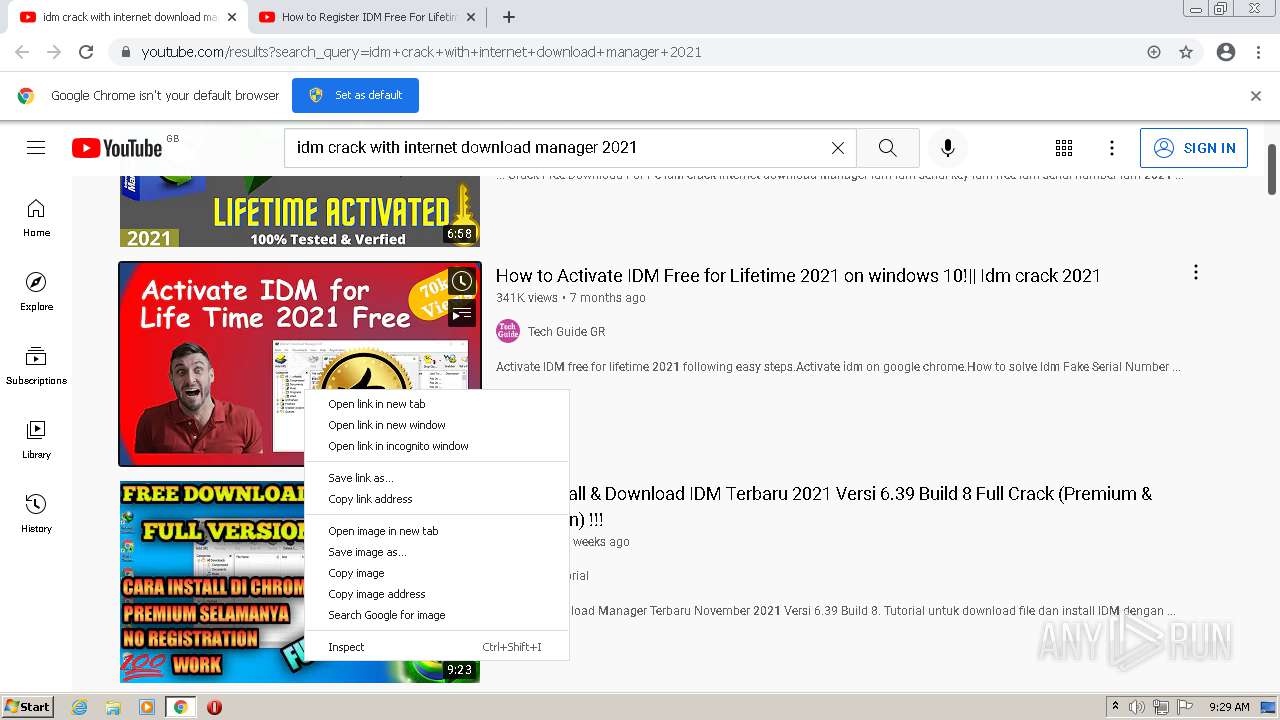Open a new Chrome tab
Image resolution: width=1280 pixels, height=720 pixels.
(508, 17)
